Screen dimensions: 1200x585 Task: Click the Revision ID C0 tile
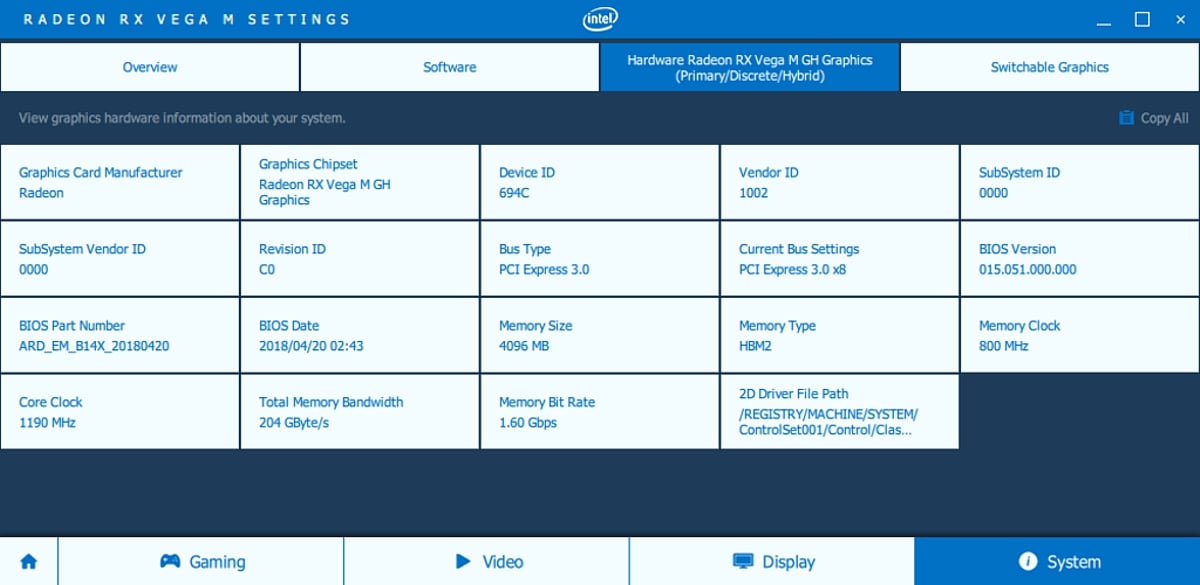(x=360, y=259)
